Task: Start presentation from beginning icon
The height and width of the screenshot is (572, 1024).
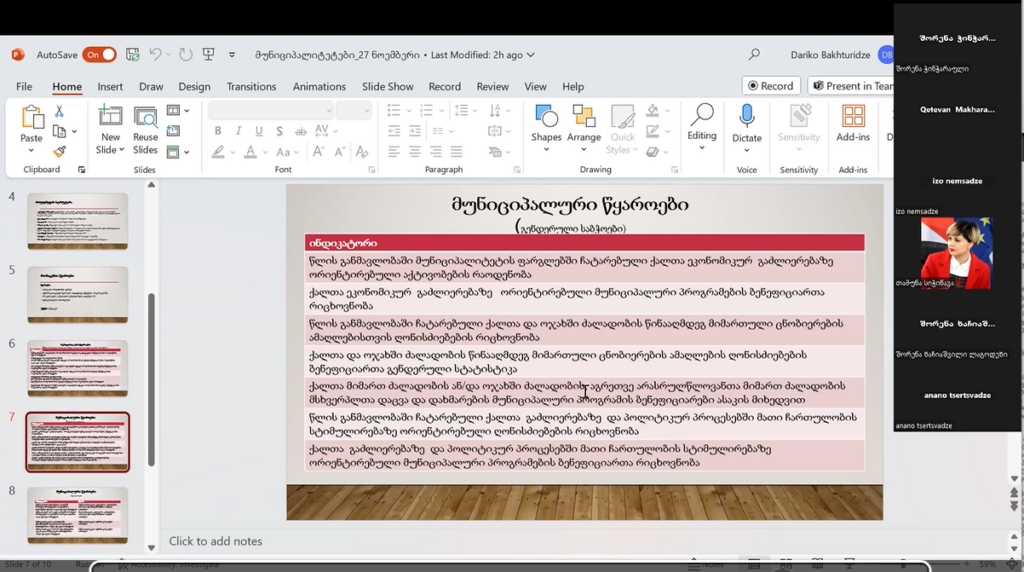Action: (208, 55)
